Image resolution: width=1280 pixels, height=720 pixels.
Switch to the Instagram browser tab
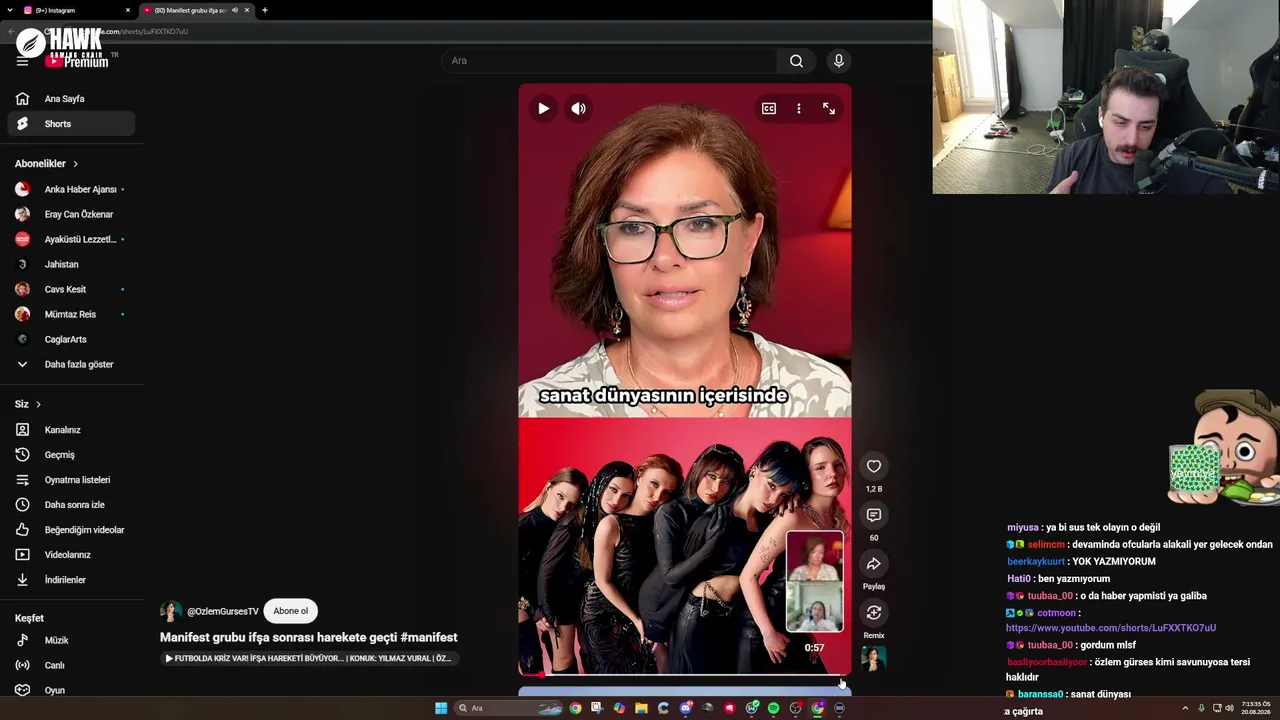[75, 10]
